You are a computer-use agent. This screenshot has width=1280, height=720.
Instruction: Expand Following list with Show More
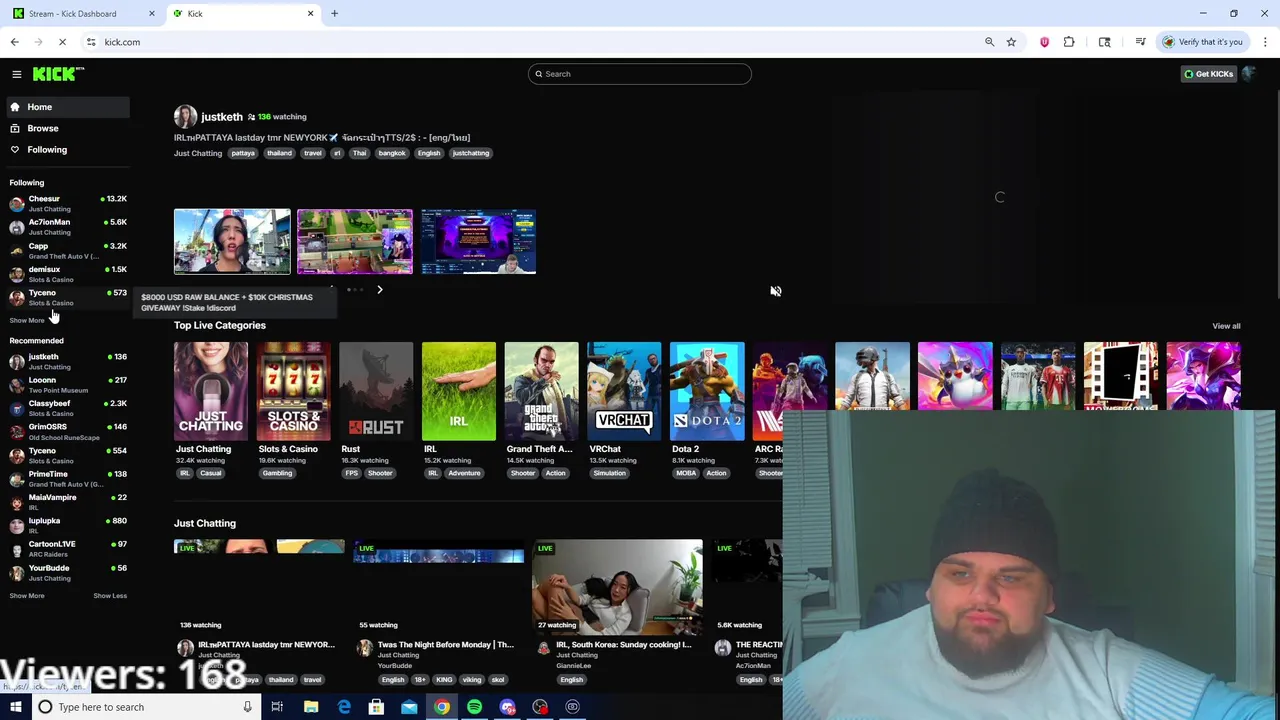27,320
